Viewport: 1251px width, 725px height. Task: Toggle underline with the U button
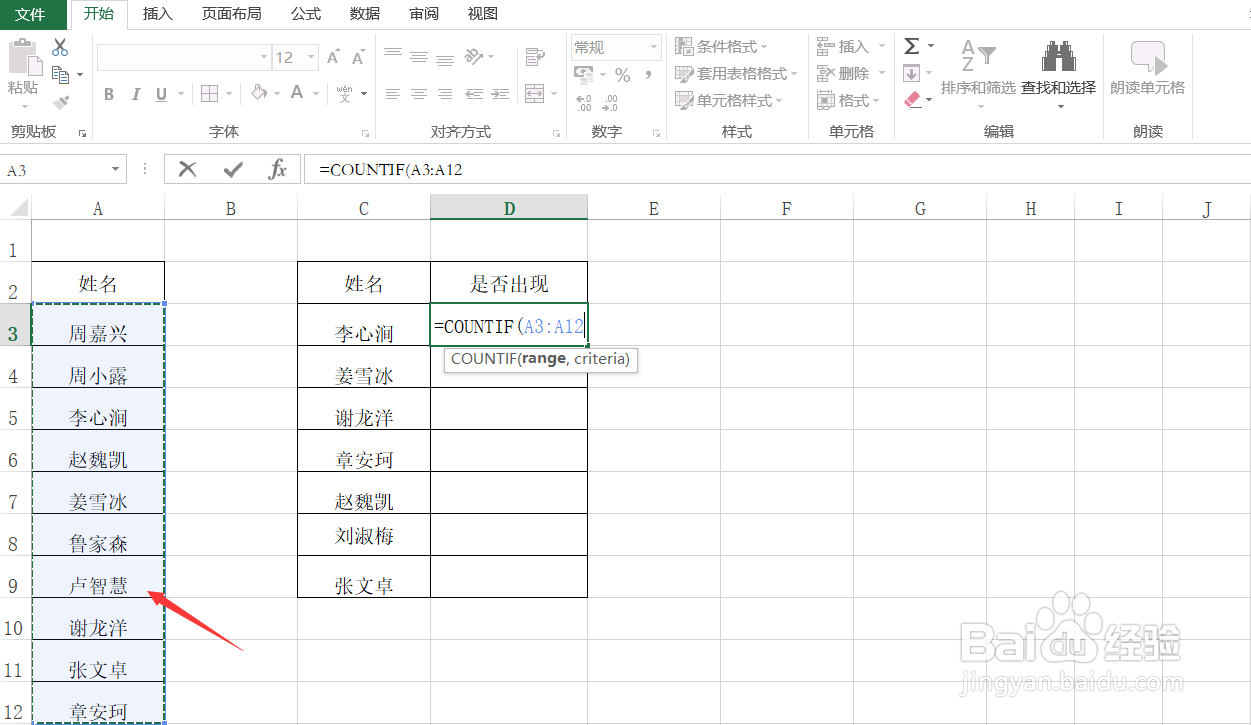(x=160, y=94)
